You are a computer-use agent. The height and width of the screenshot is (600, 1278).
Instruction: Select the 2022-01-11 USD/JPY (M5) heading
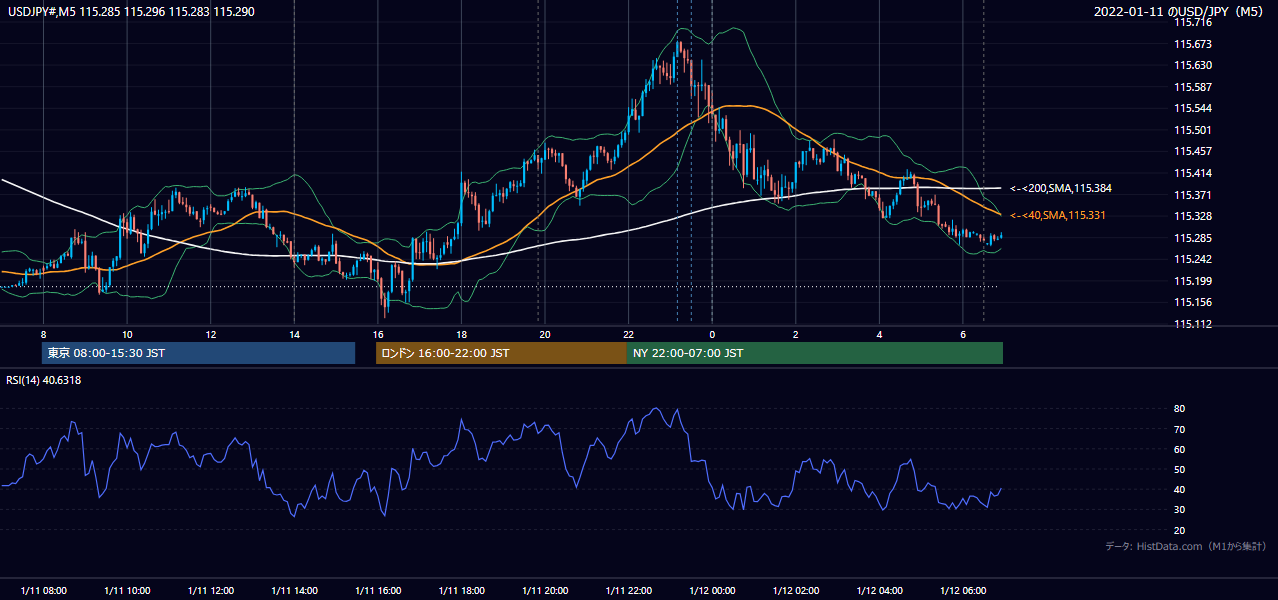click(1181, 12)
